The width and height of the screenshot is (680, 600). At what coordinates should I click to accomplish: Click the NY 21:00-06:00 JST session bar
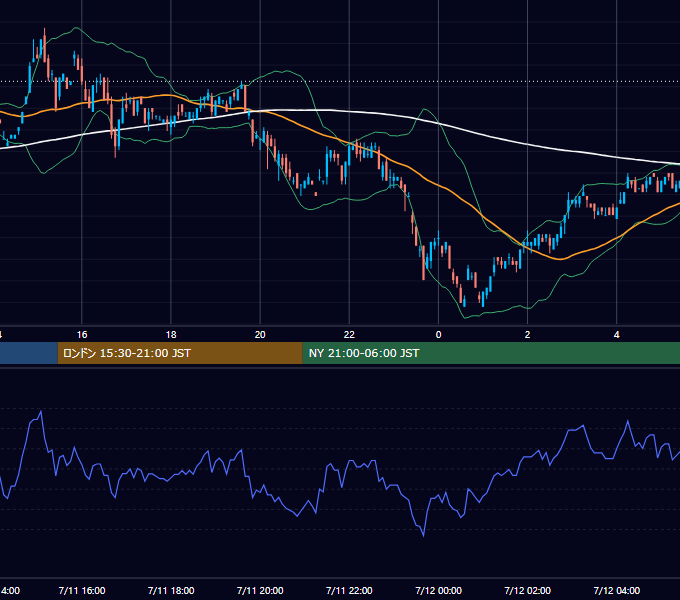click(x=491, y=353)
